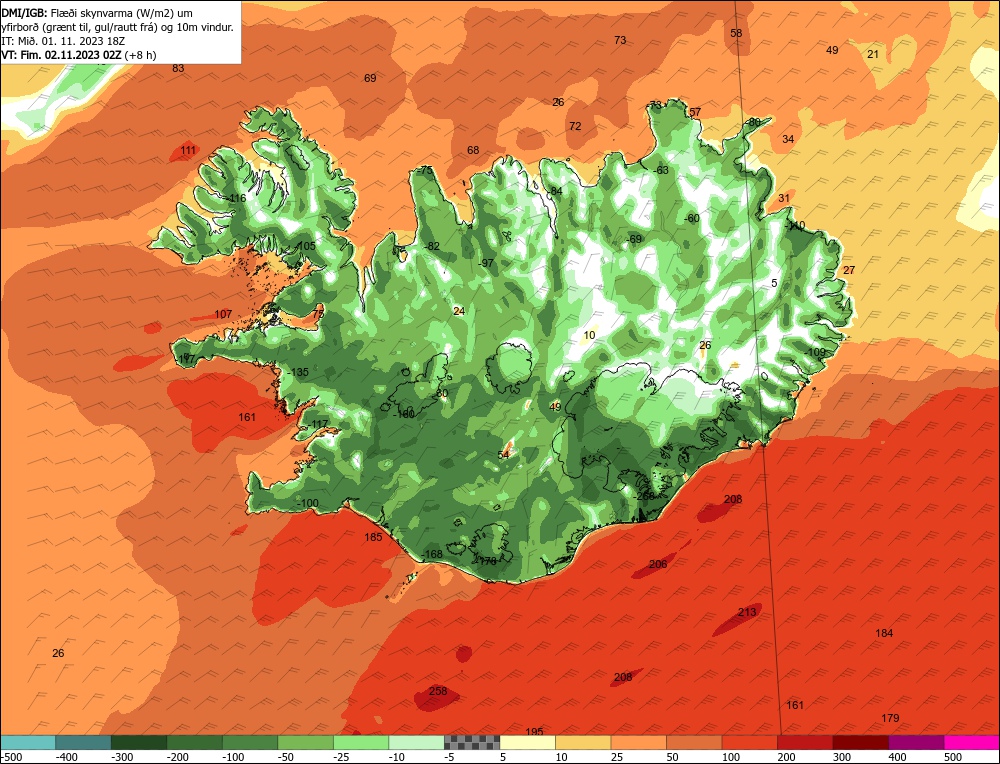Click the value -117 in the southwest
This screenshot has height=764, width=1000.
coord(318,423)
